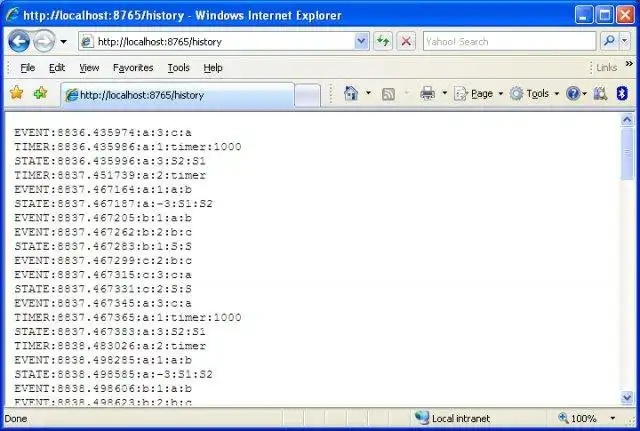Viewport: 640px width, 431px height.
Task: Click the Research toolbar icon
Action: click(600, 94)
